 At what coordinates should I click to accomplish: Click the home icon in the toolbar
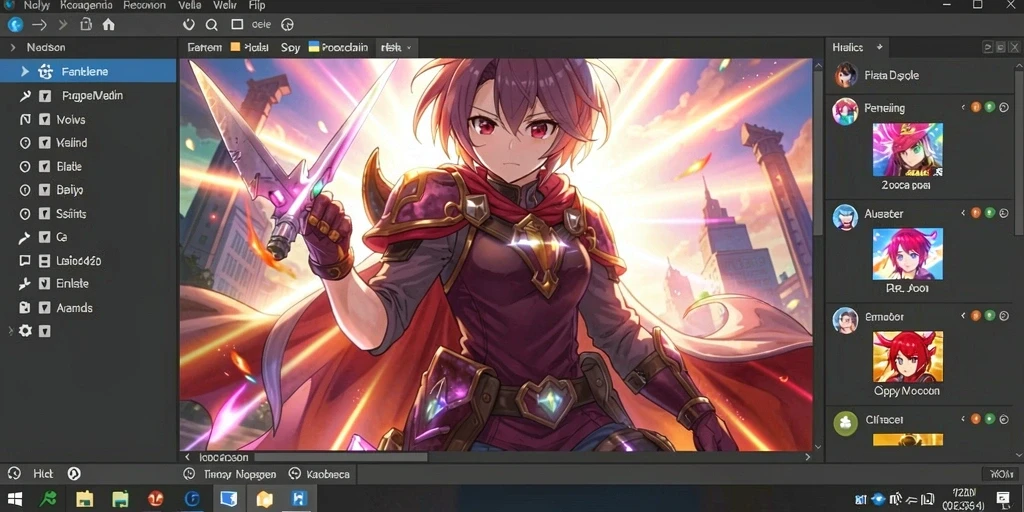click(108, 25)
